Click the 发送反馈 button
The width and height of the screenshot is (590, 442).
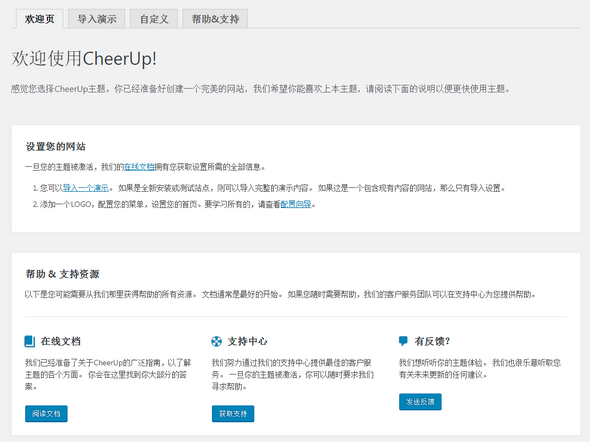(x=420, y=402)
